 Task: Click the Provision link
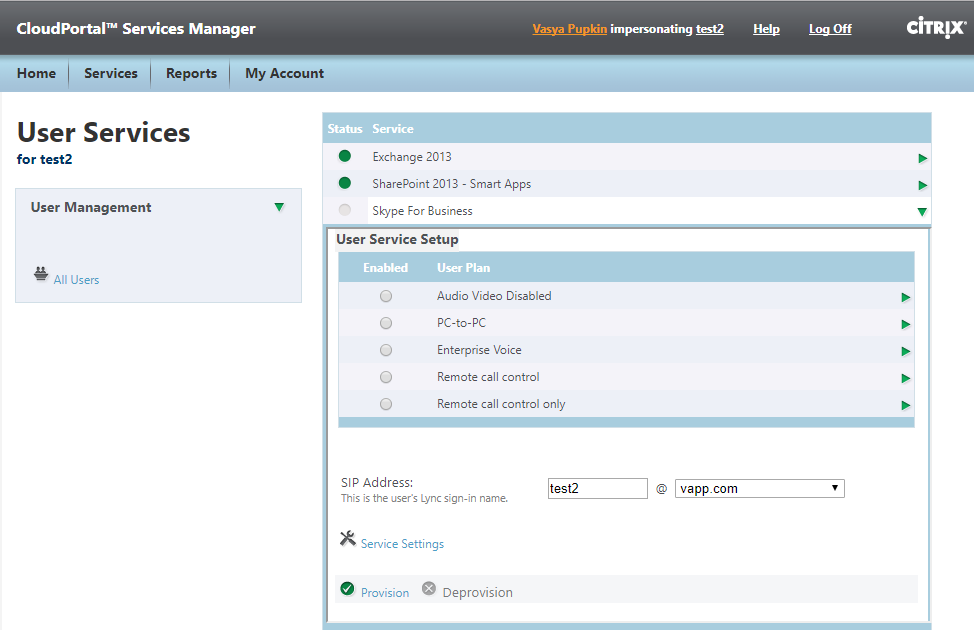tap(385, 593)
